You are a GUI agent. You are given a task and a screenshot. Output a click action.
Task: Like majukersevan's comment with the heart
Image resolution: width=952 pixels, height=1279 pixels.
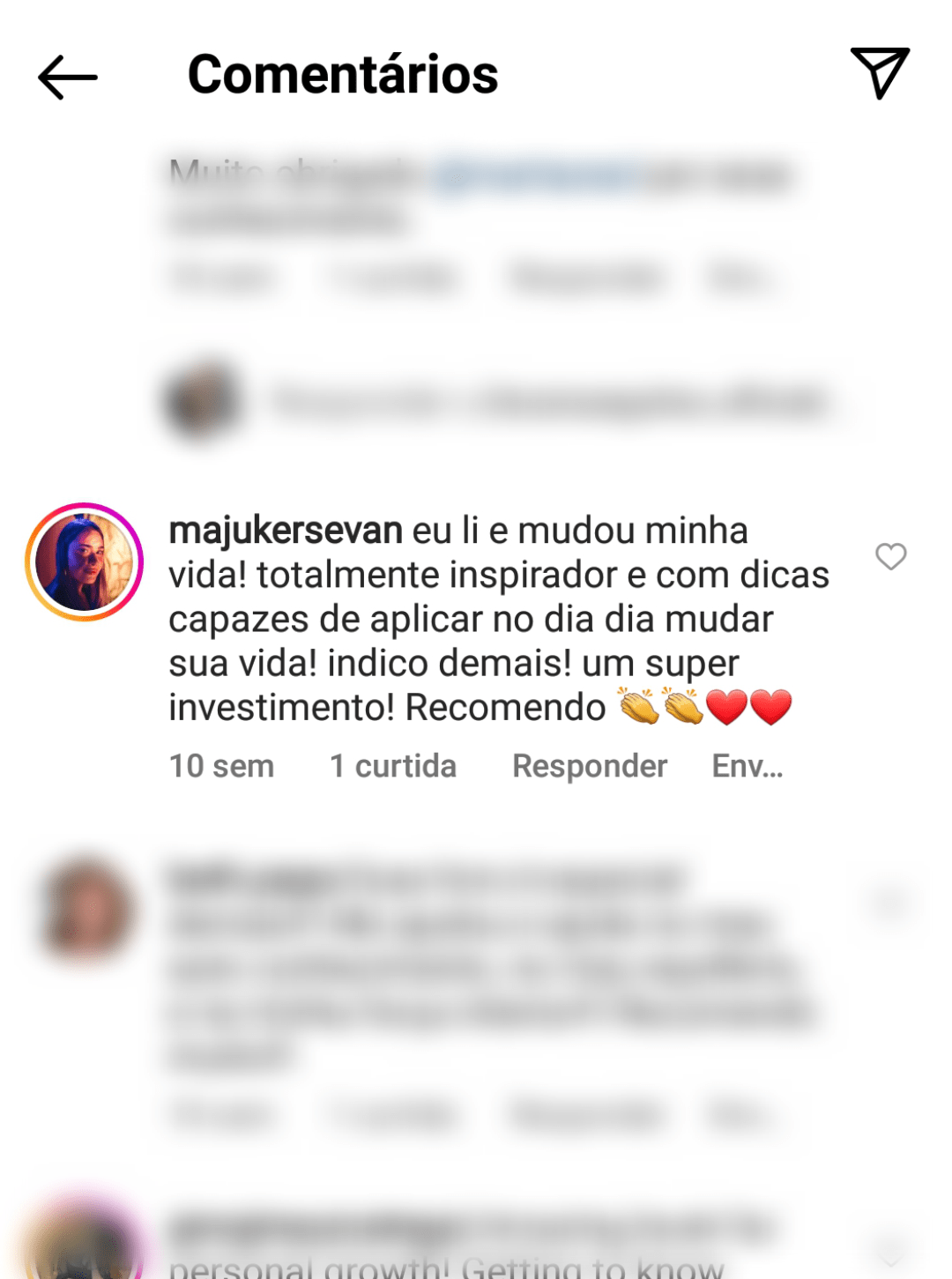[891, 556]
